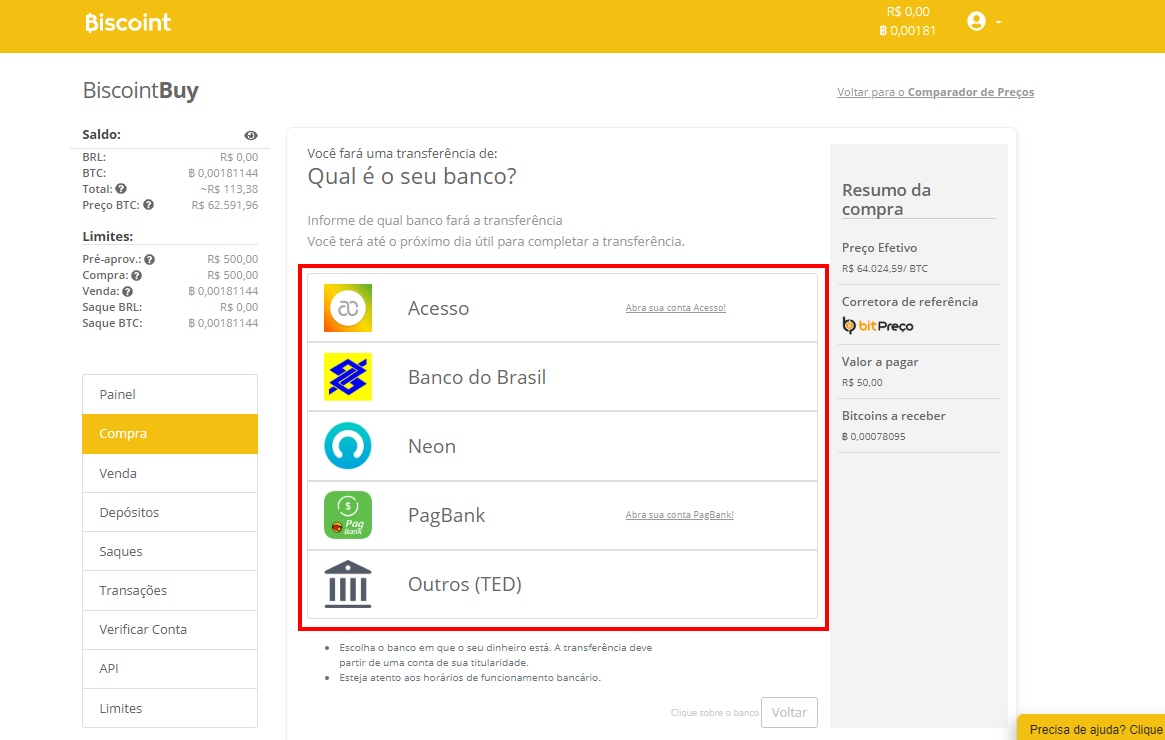Screen dimensions: 1165x740
Task: Open Depósitos in the side menu
Action: coord(170,513)
